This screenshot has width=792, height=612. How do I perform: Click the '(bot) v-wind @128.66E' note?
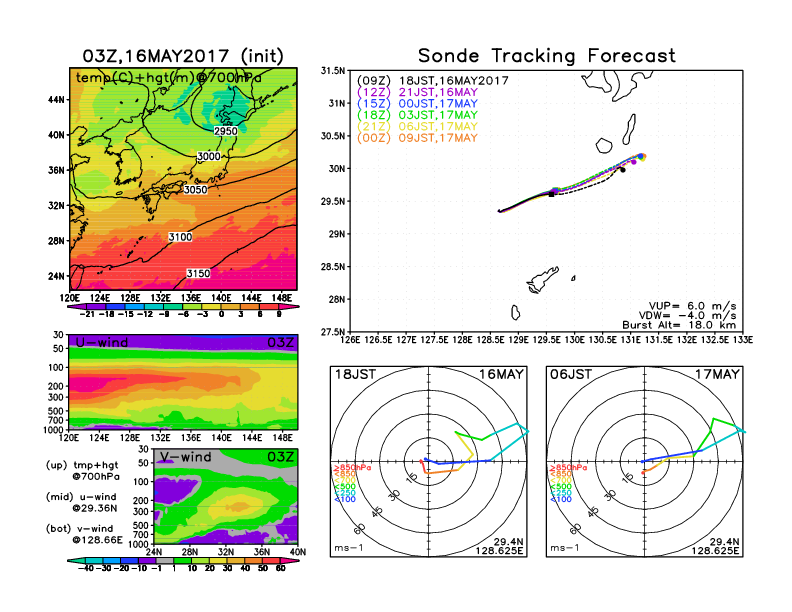[x=84, y=534]
